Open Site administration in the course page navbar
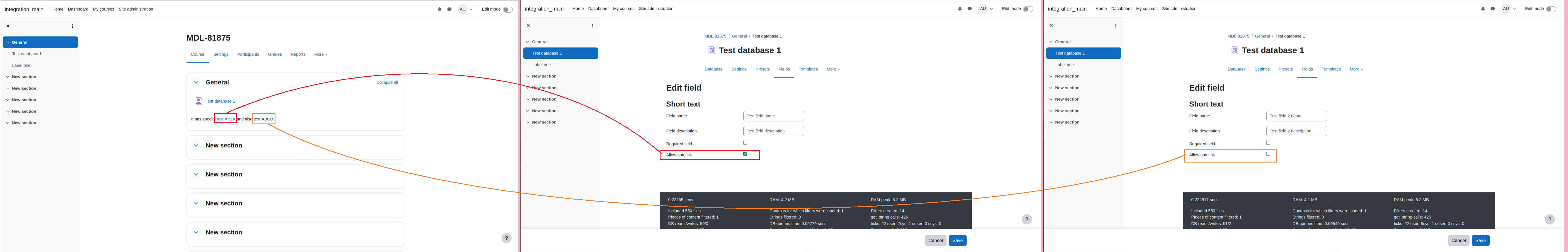Screen dimensions: 1568x252 coord(136,9)
